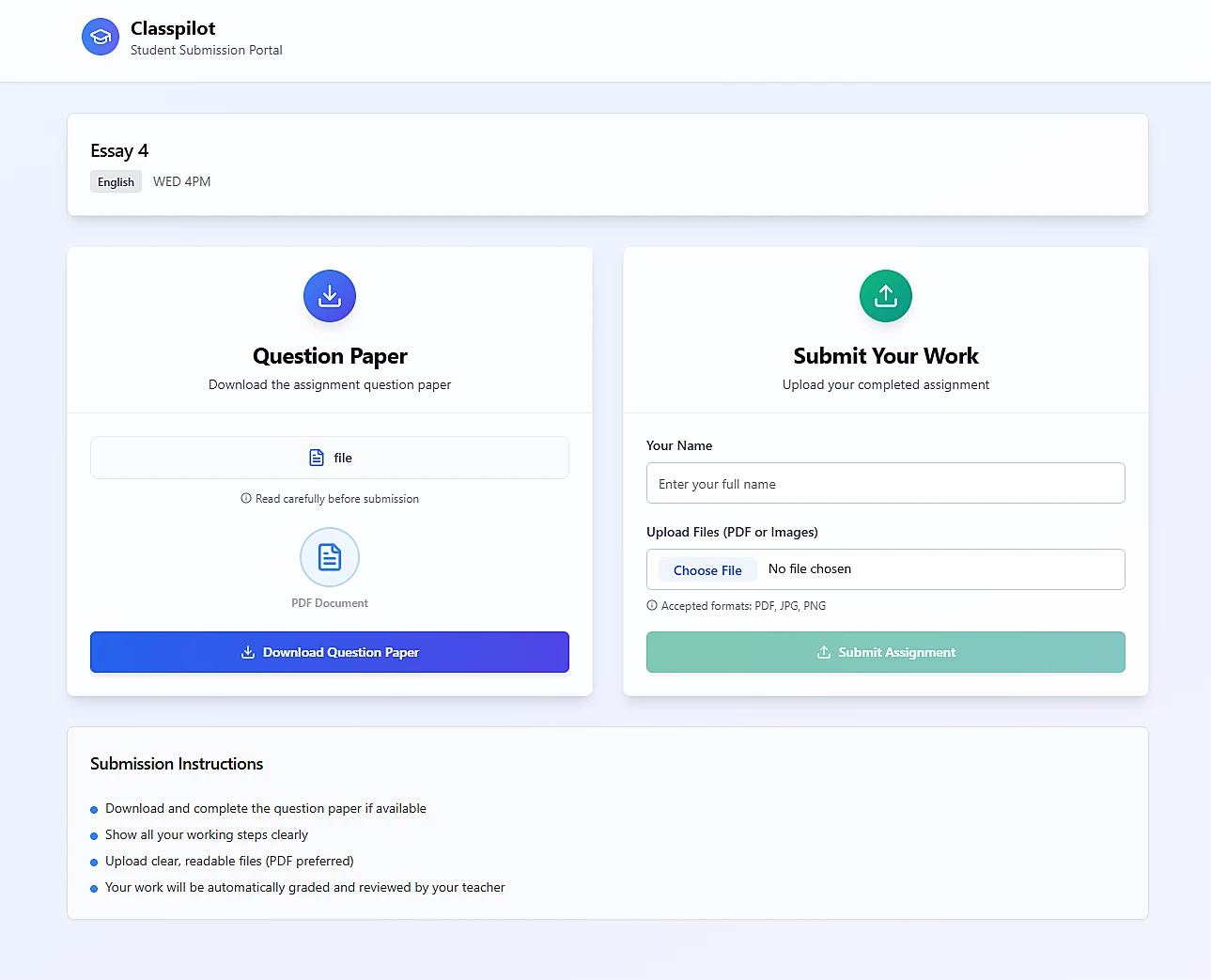Click "Accepted formats: PDF, JPG, PNG" text
1211x980 pixels.
743,606
